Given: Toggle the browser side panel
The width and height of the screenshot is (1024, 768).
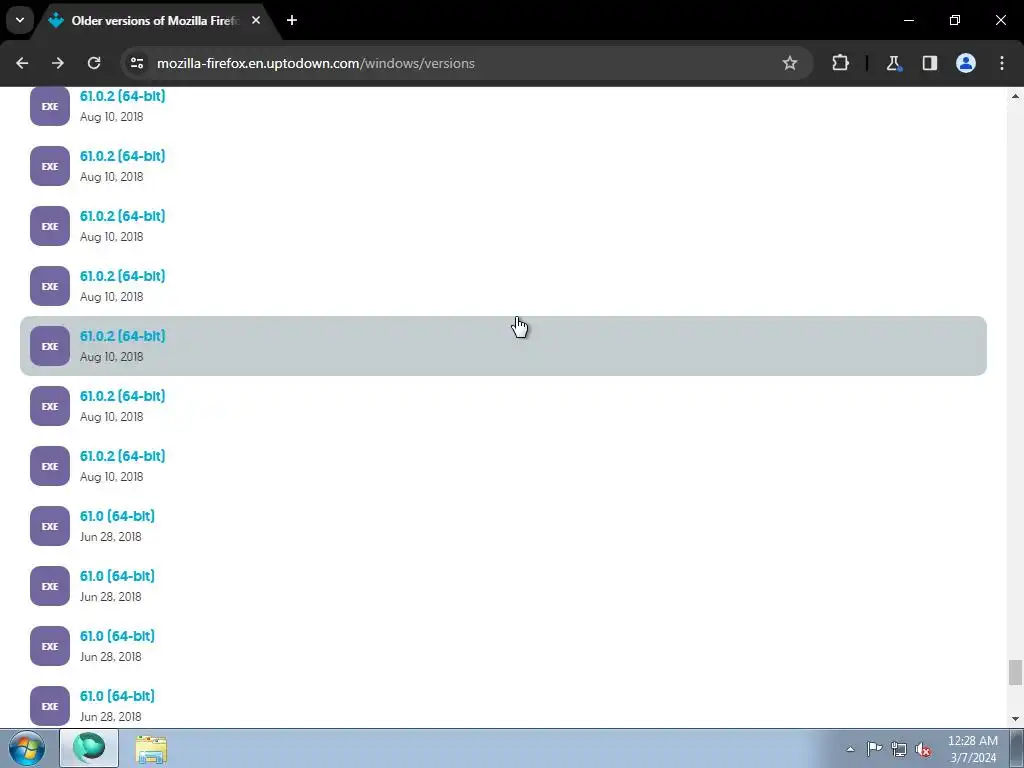Looking at the screenshot, I should pyautogui.click(x=930, y=63).
